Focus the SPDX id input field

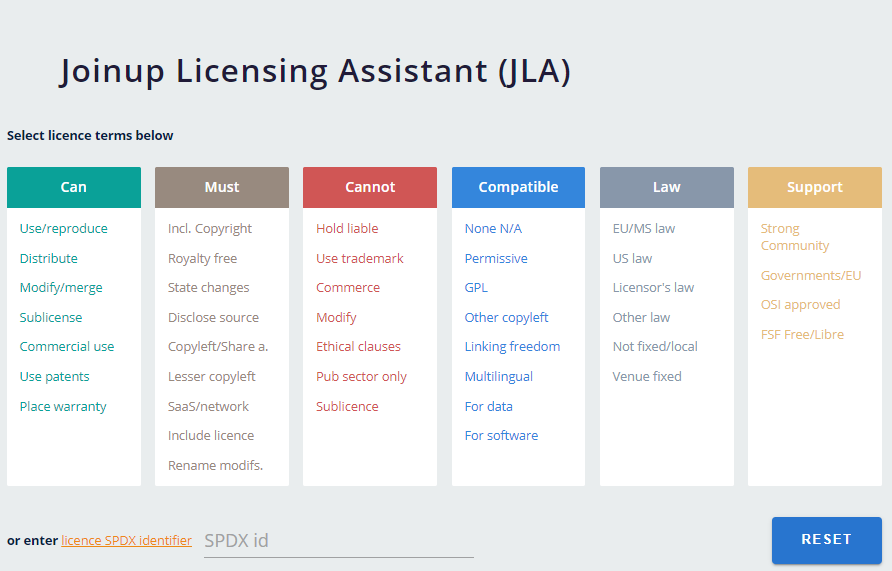coord(338,541)
